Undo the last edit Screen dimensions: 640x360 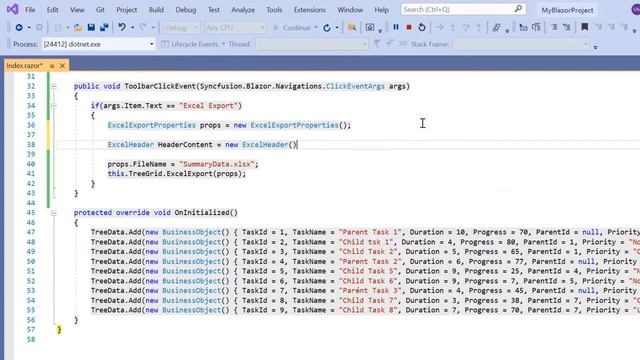122,27
